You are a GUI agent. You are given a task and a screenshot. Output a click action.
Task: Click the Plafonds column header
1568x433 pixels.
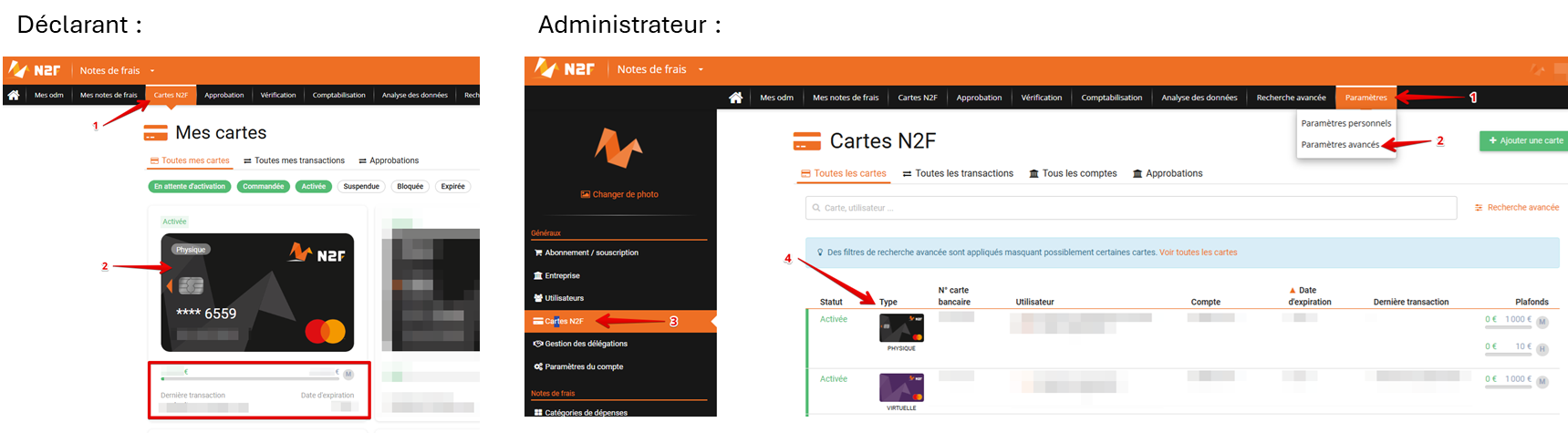click(x=1532, y=302)
